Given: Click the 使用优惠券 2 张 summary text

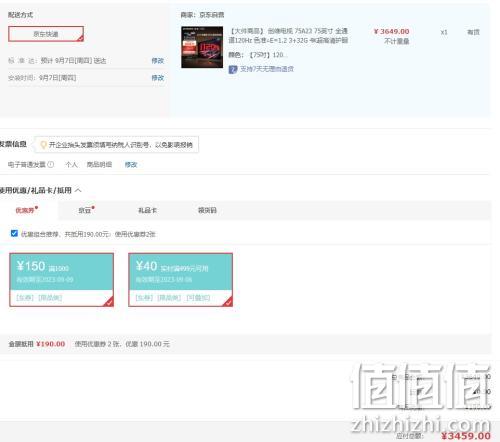Looking at the screenshot, I should pos(122,344).
